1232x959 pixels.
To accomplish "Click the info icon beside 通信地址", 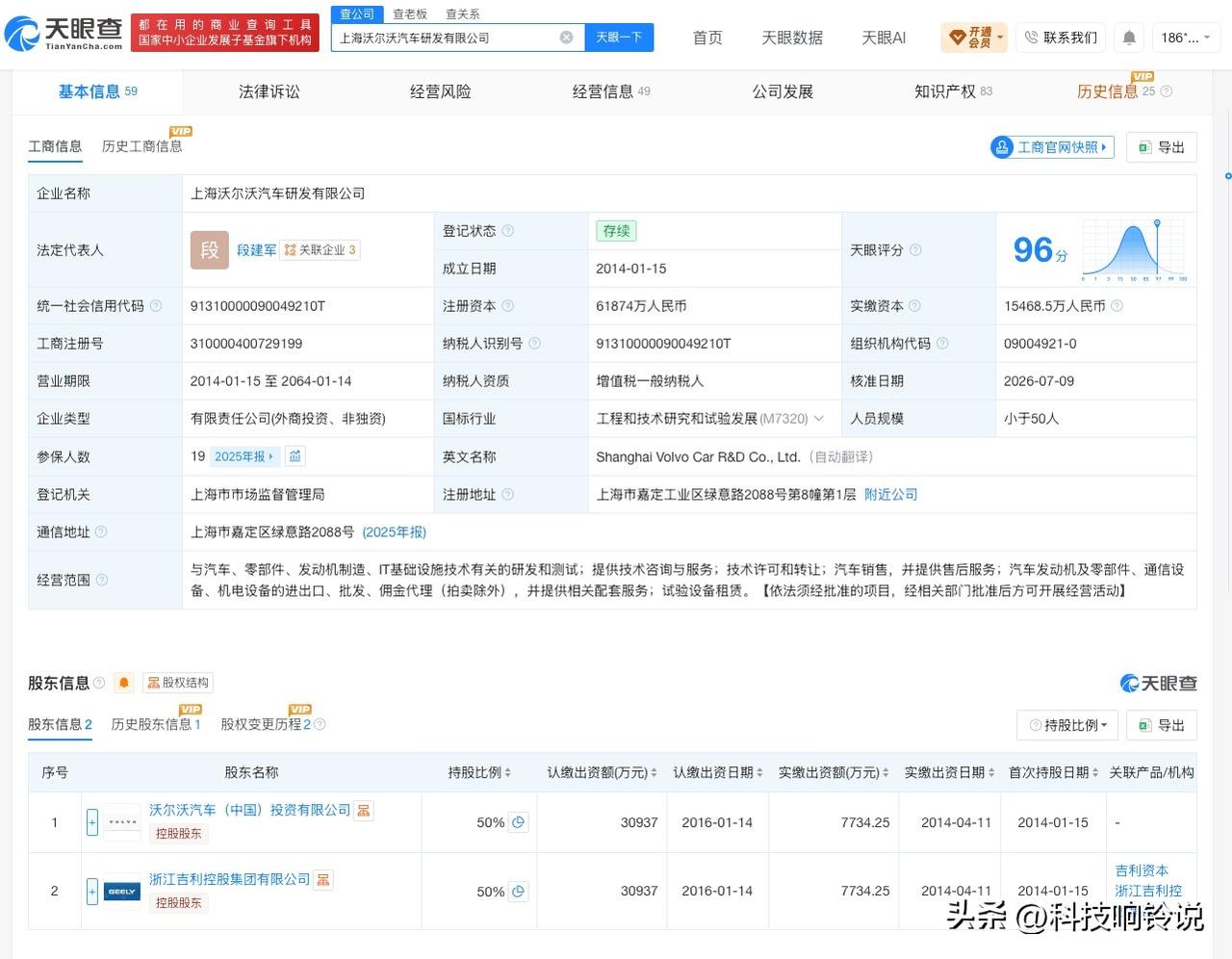I will tap(101, 532).
